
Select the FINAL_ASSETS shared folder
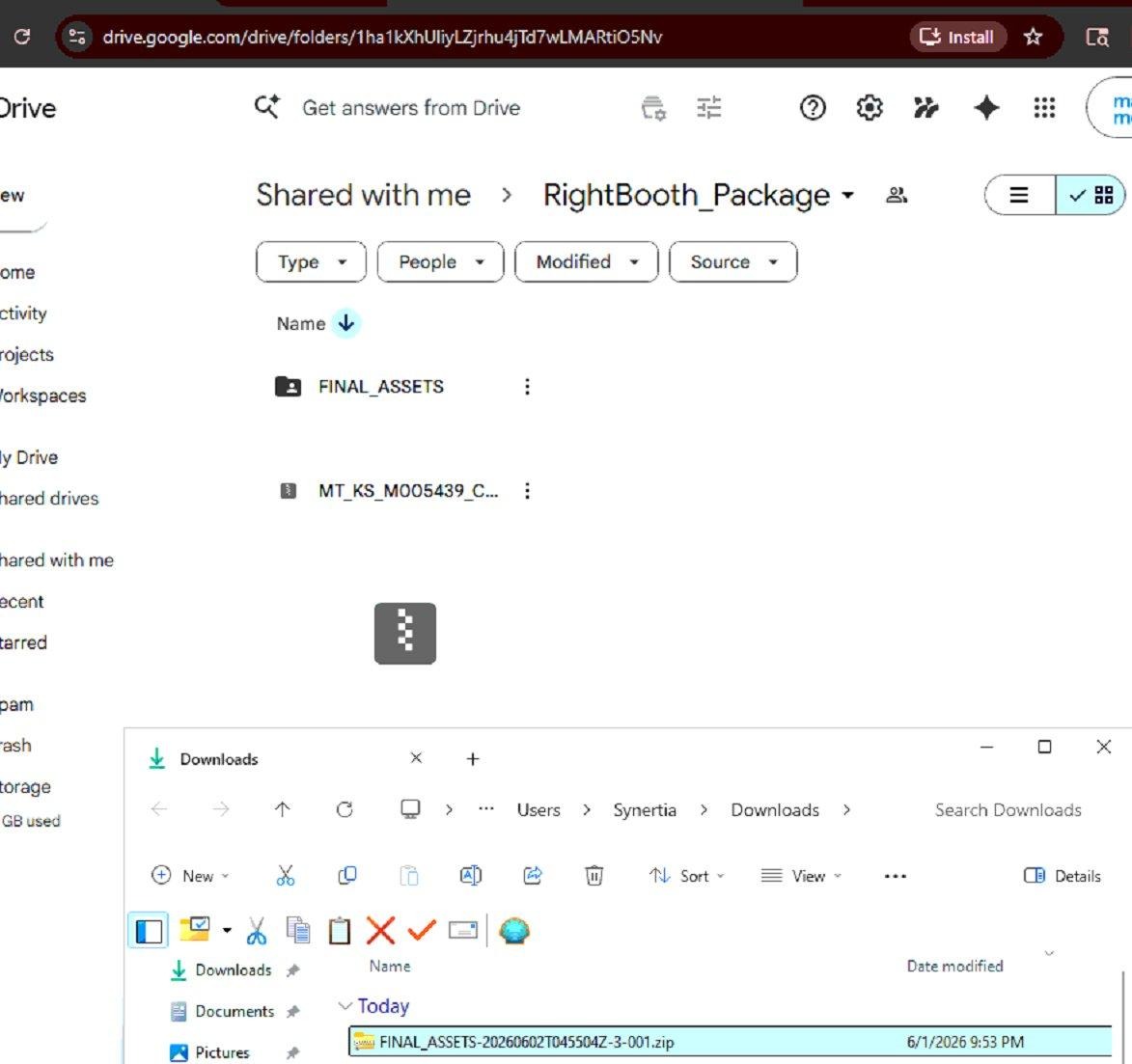(381, 387)
